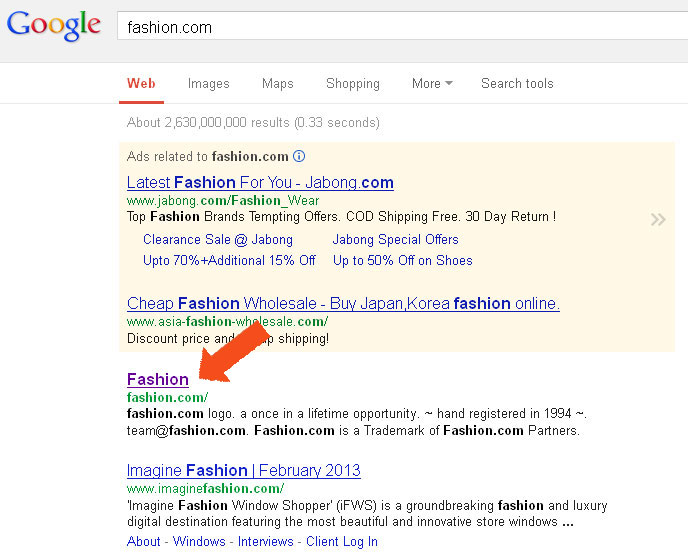Open the purple Fashion result link

158,380
